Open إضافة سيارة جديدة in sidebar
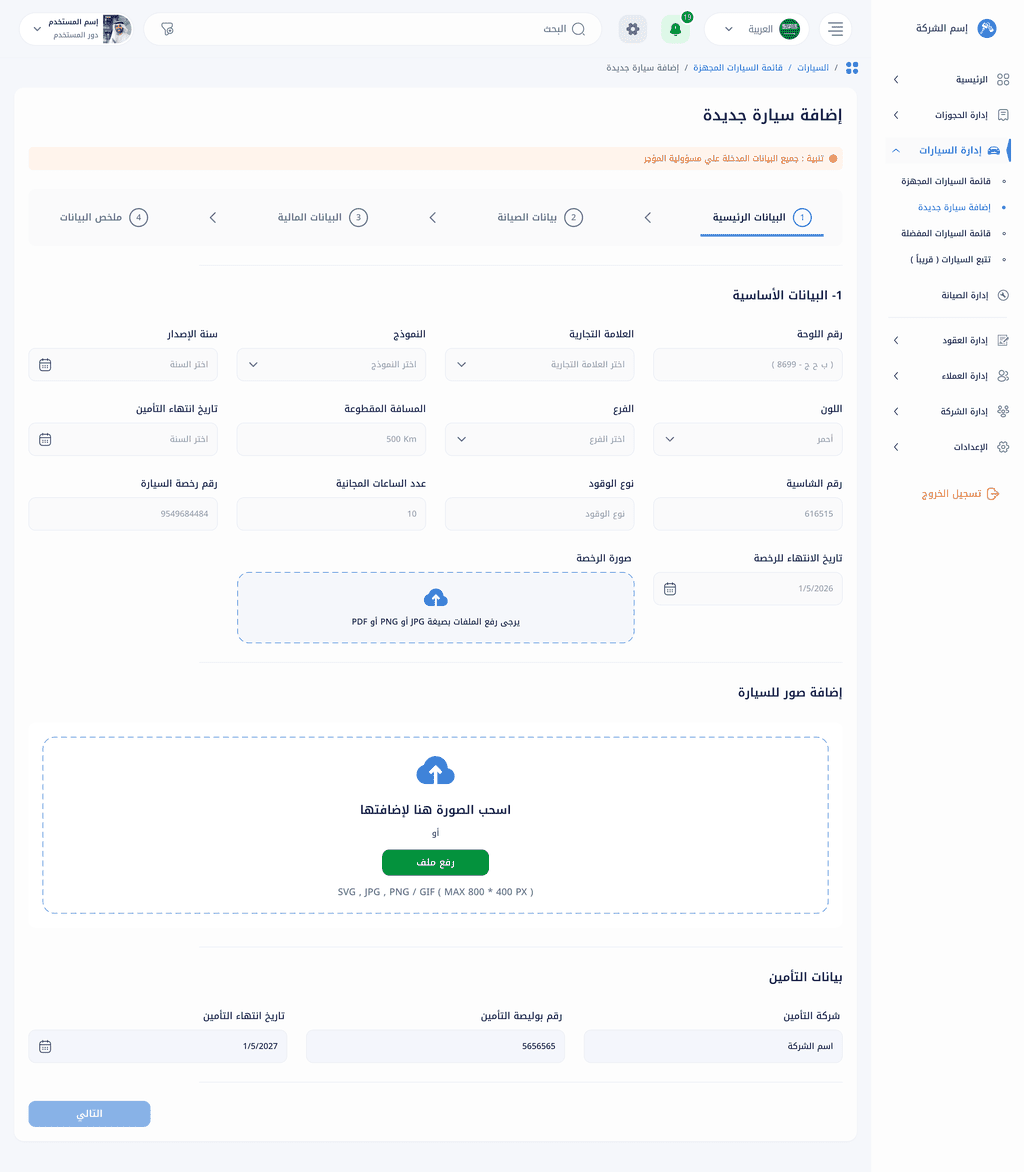This screenshot has height=1172, width=1024. click(x=954, y=208)
